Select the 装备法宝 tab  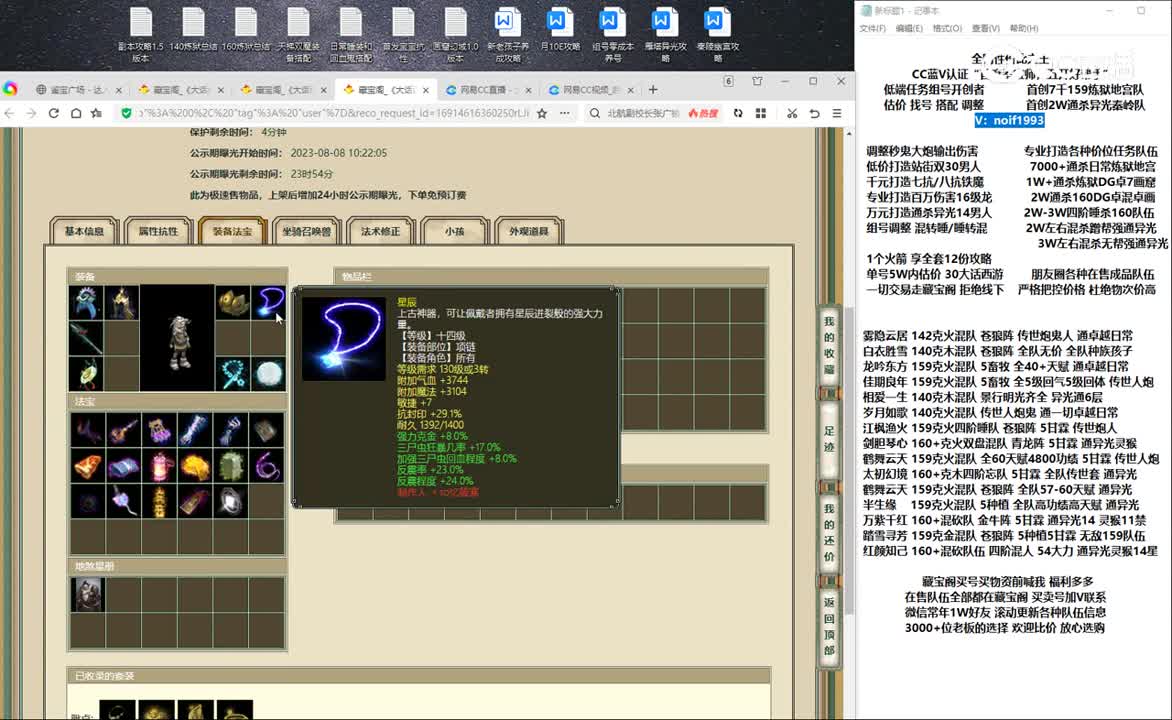tap(232, 231)
